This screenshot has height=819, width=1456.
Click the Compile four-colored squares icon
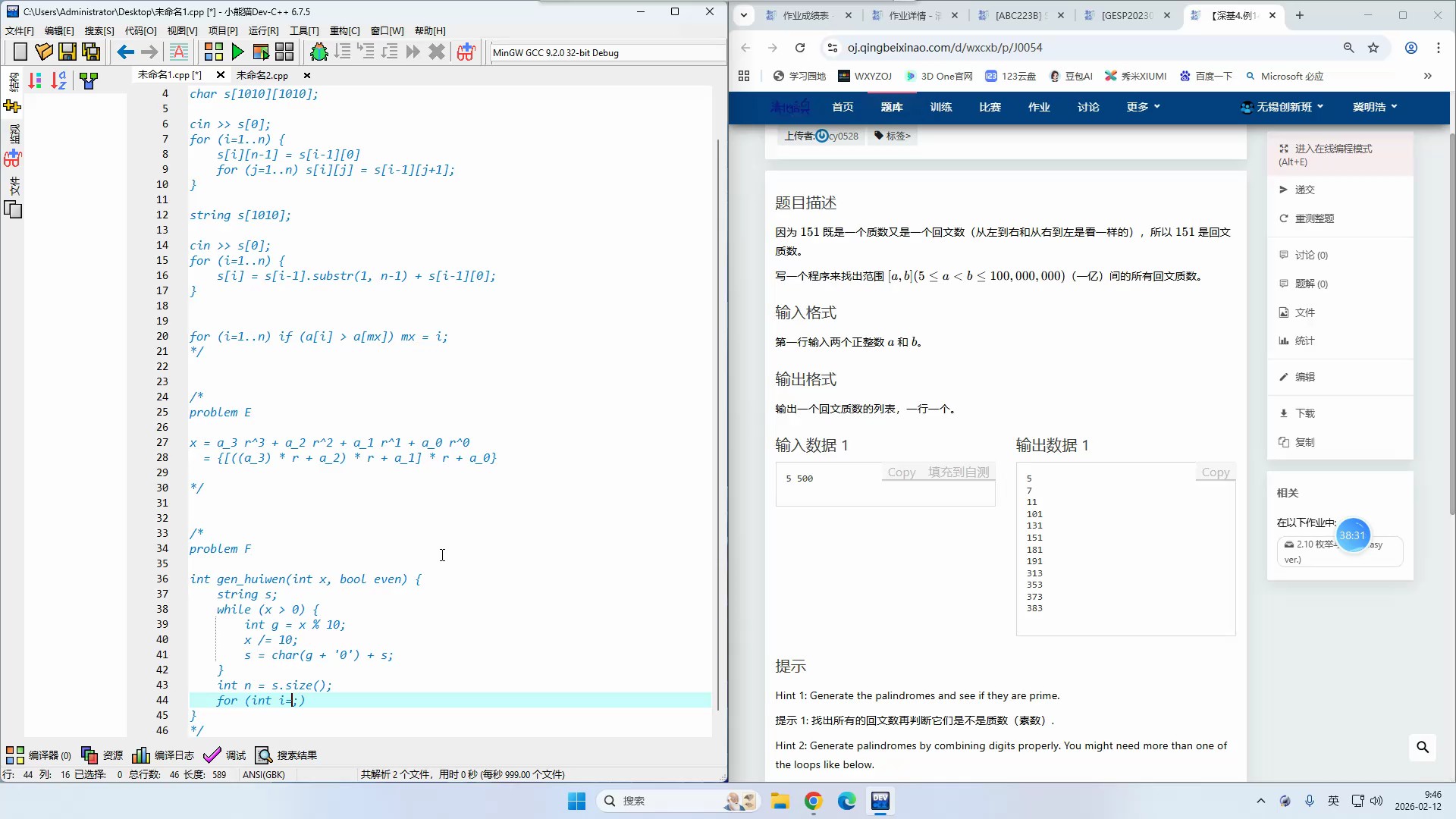[x=214, y=52]
